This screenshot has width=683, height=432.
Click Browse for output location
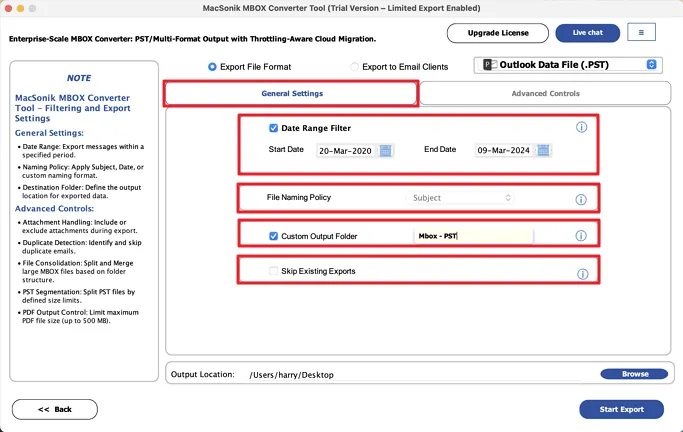pos(634,374)
